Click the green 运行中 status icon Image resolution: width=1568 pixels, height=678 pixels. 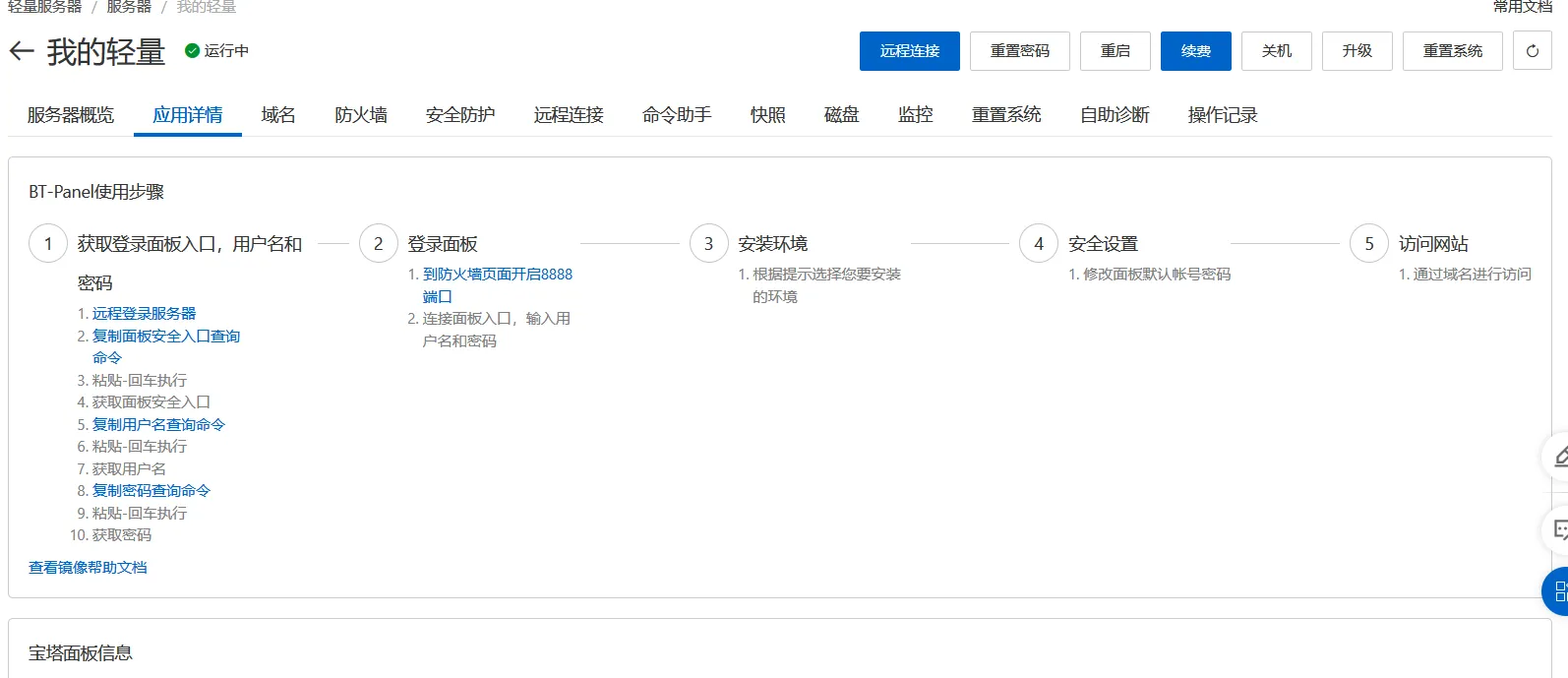[x=192, y=51]
